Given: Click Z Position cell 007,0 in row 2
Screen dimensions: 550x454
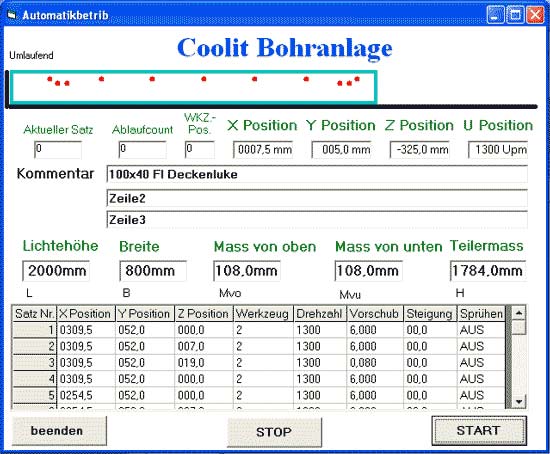Looking at the screenshot, I should click(204, 346).
